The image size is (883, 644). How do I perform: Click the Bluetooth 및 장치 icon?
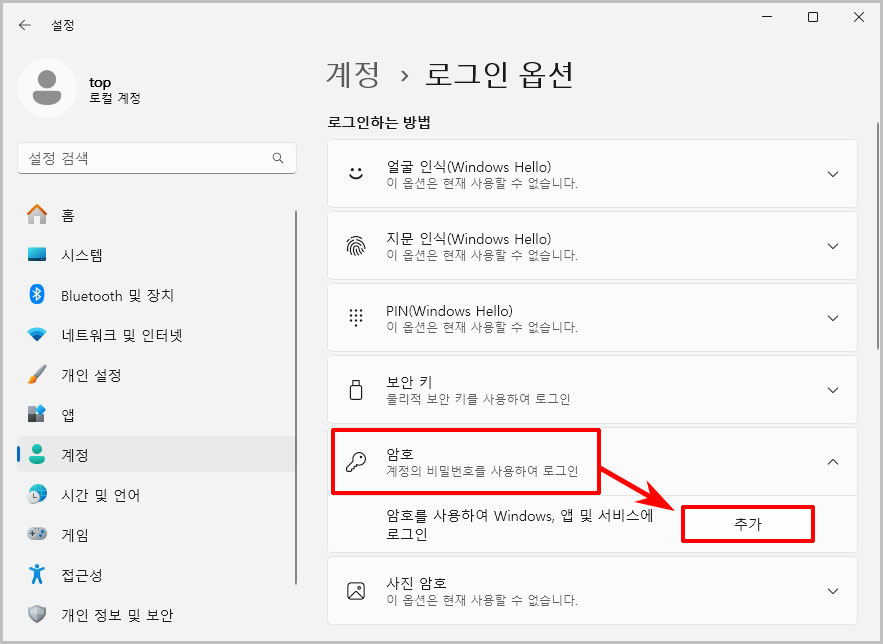pyautogui.click(x=39, y=295)
